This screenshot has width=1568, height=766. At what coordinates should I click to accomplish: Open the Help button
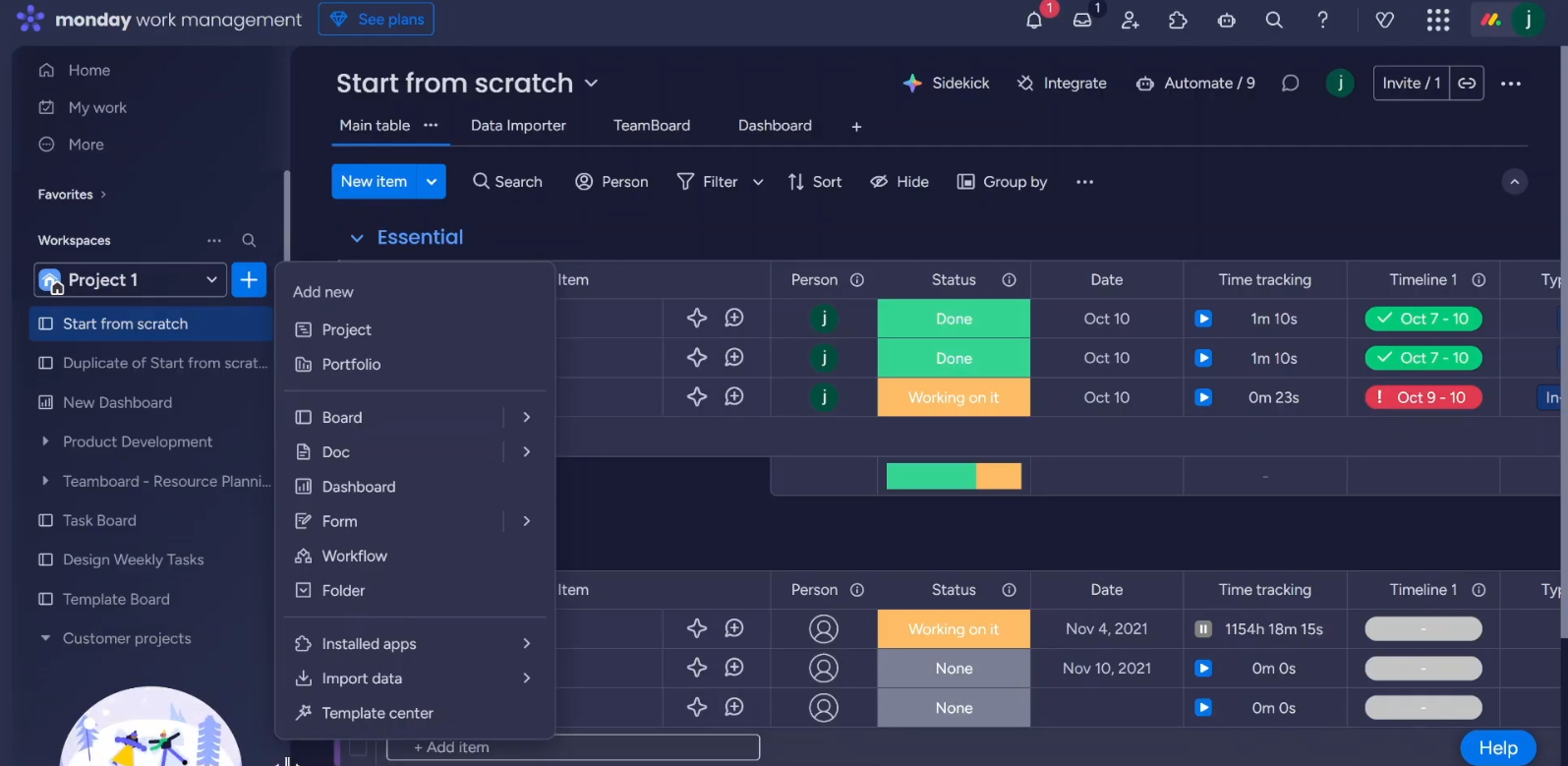coord(1497,748)
